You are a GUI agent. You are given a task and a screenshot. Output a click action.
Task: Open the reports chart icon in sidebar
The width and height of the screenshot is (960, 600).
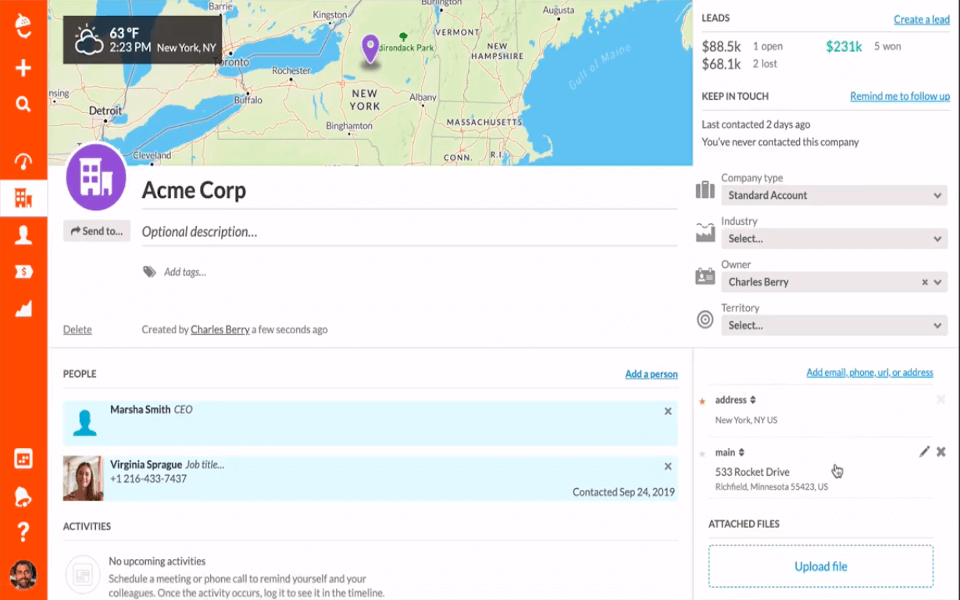tap(23, 309)
